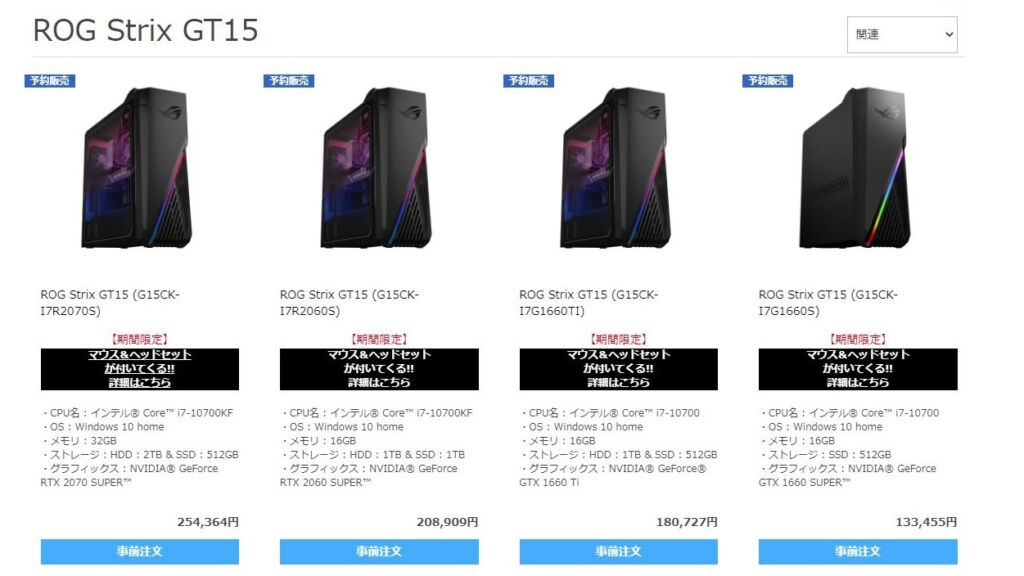Click the G15CK-I7G1660S desktop product image
The image size is (1024, 576).
(x=856, y=168)
